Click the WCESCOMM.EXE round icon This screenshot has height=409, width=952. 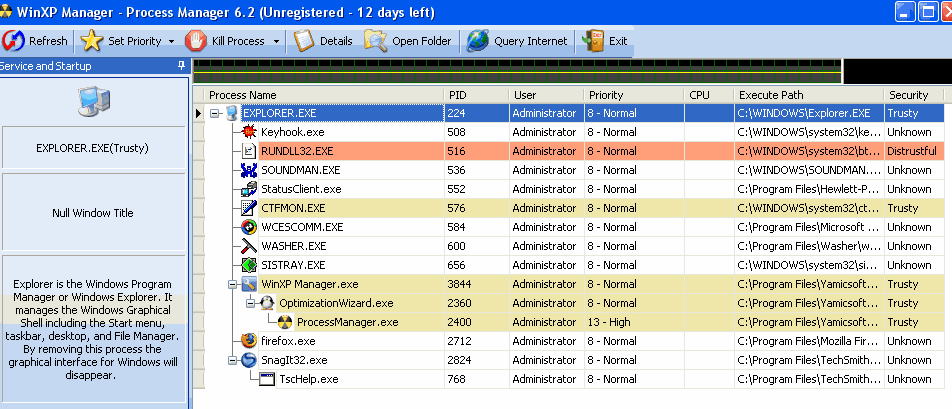[x=249, y=227]
